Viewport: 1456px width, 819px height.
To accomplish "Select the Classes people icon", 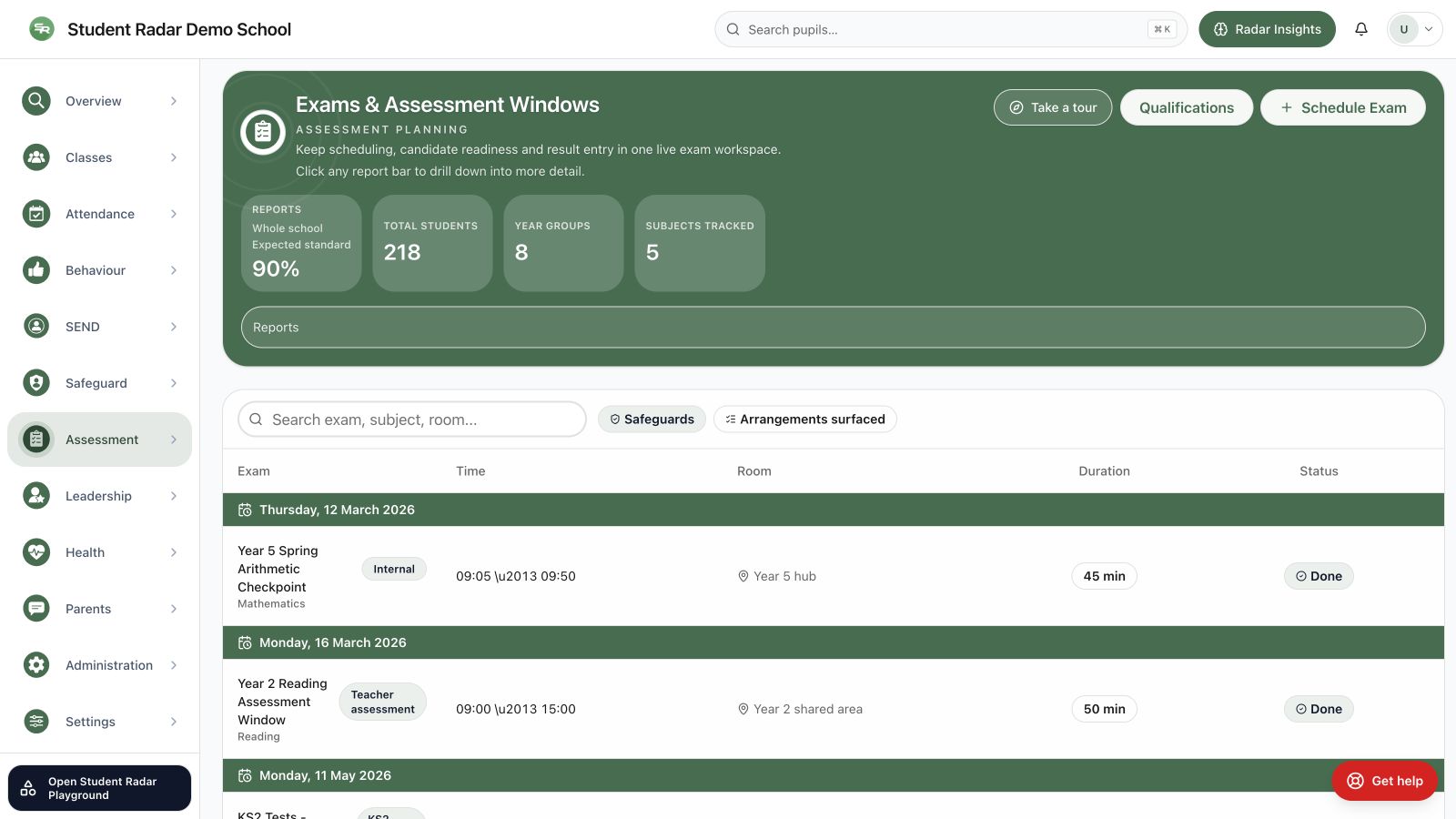I will coord(36,157).
